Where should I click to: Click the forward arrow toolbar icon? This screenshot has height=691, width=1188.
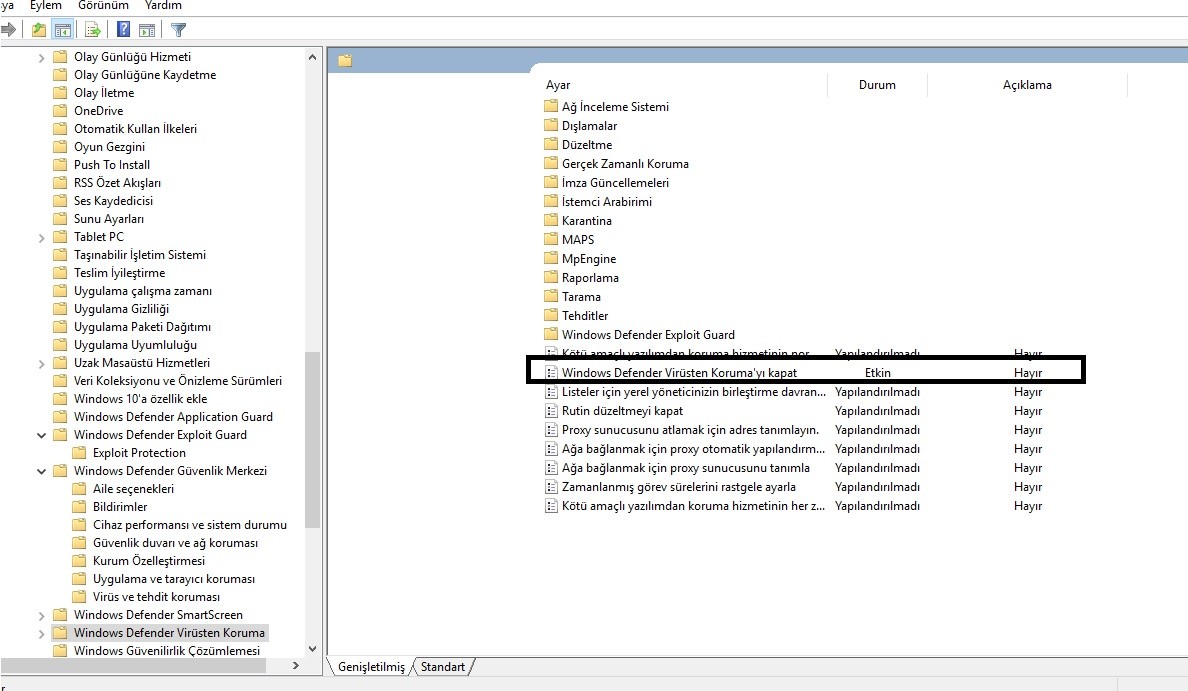click(8, 30)
